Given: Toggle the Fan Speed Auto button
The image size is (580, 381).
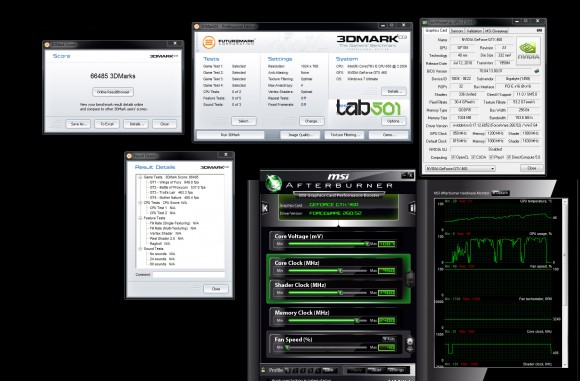Looking at the screenshot, I should click(x=389, y=339).
